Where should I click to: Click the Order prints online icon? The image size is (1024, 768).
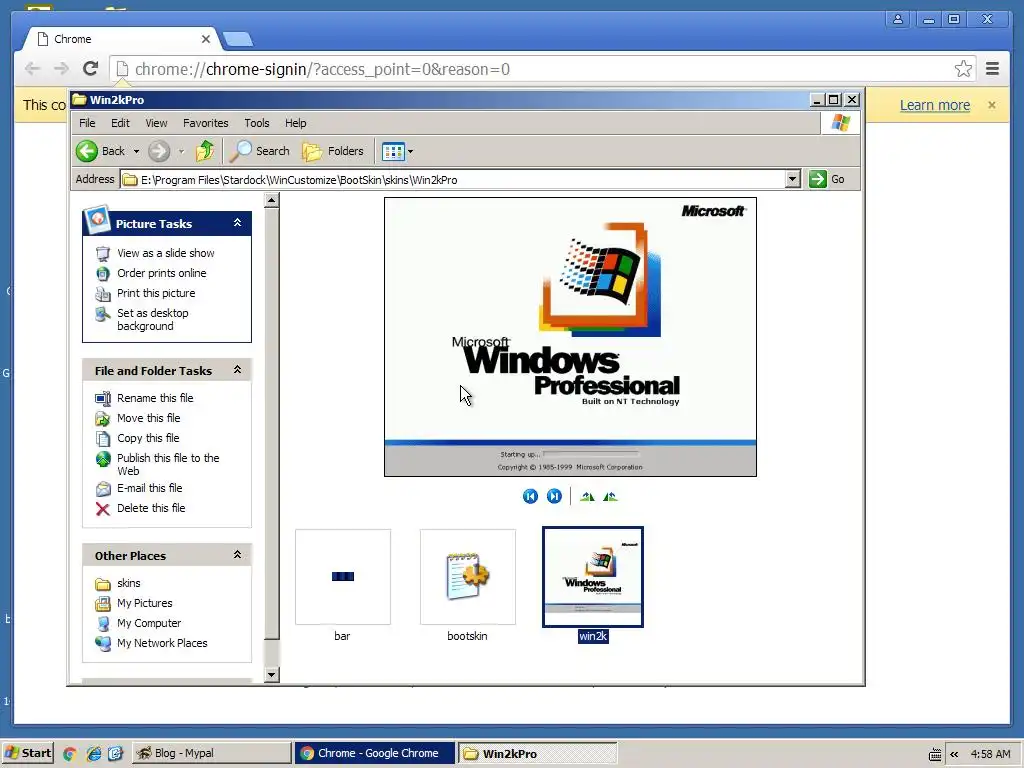click(x=103, y=274)
